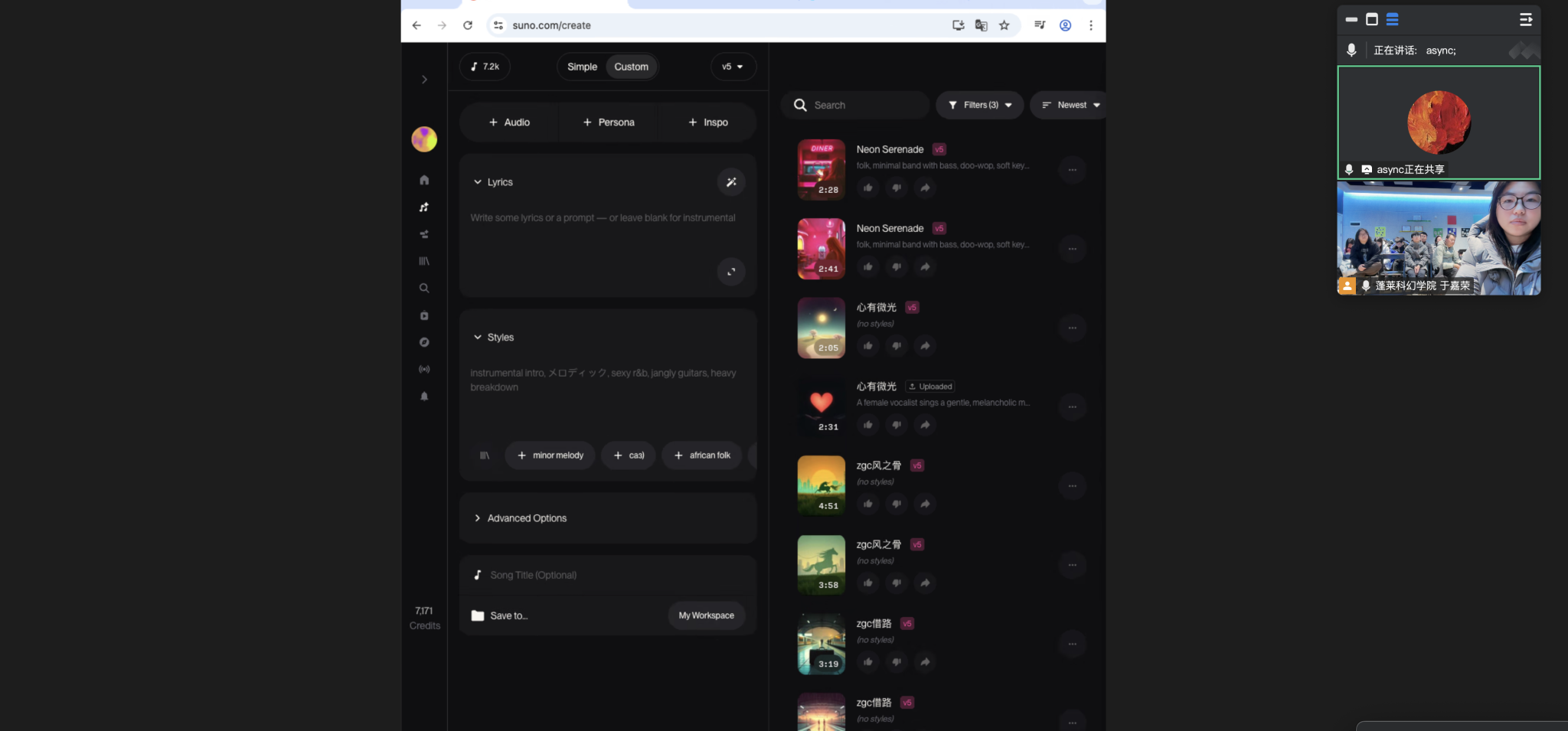Click the My Workspace button
1568x731 pixels.
(x=706, y=615)
